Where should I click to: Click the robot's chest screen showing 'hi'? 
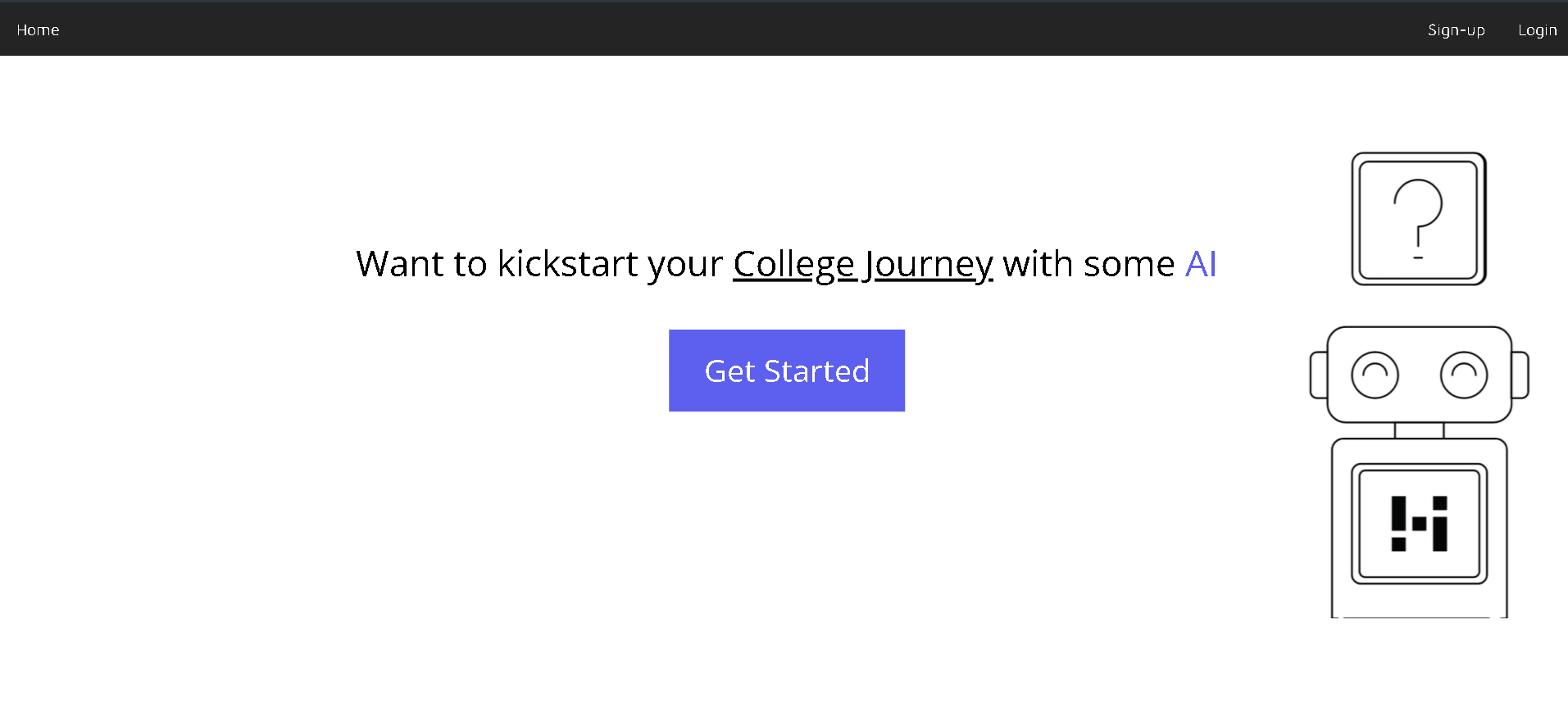1420,524
